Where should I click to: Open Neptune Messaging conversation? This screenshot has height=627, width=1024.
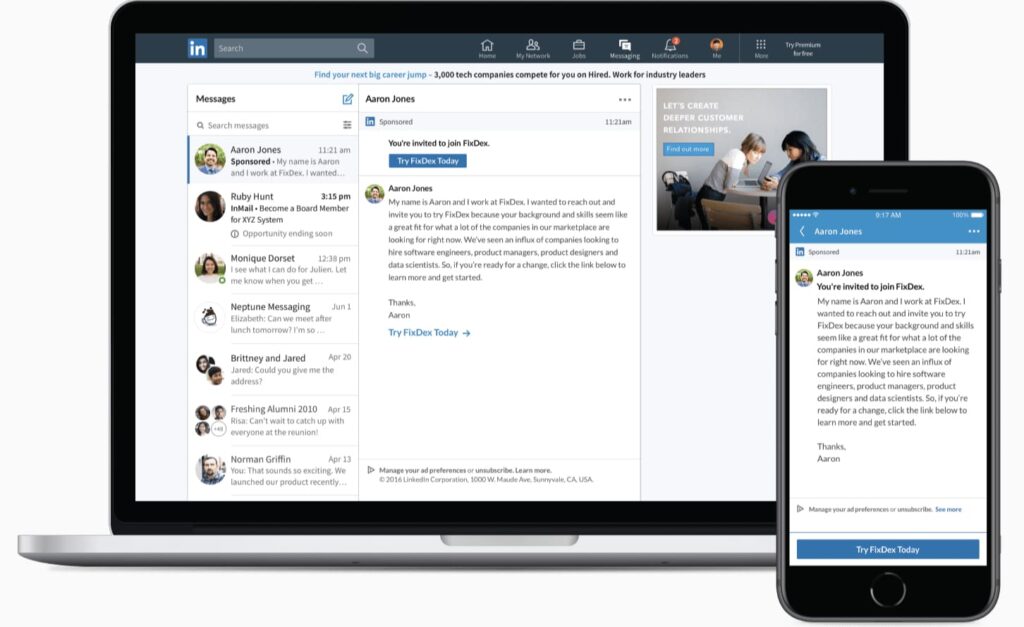pyautogui.click(x=273, y=317)
